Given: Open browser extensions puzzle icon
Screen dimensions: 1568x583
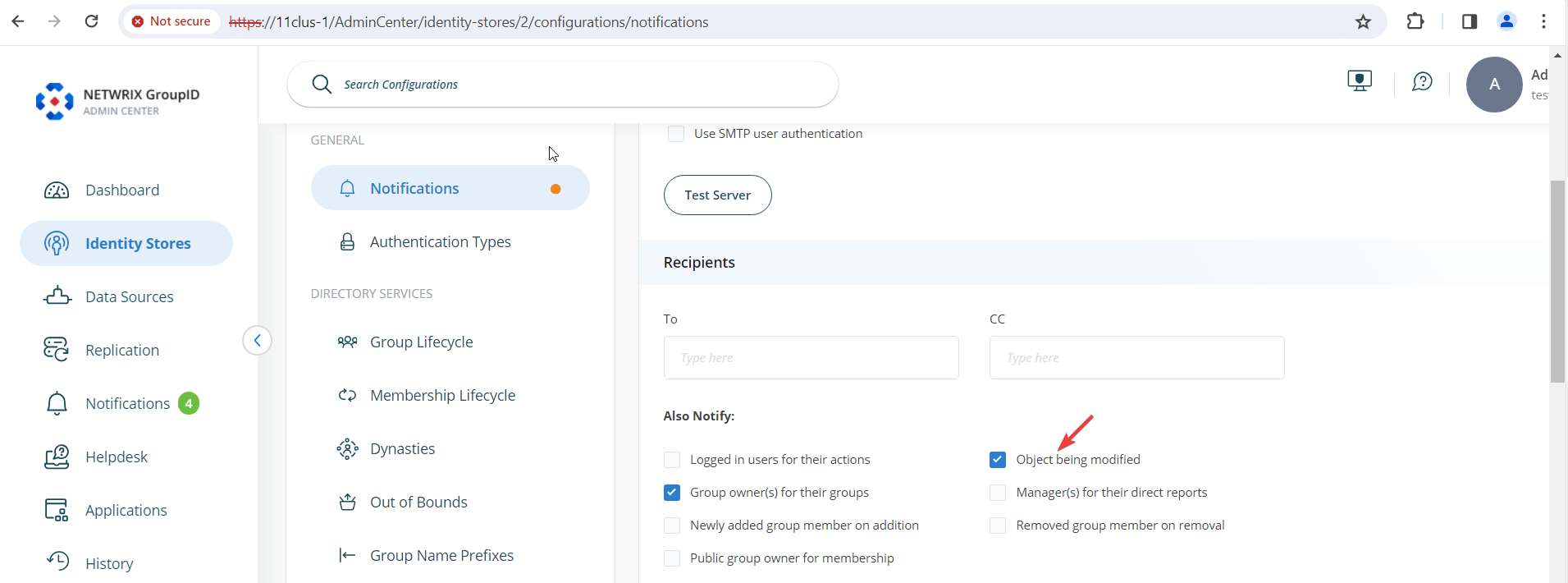Looking at the screenshot, I should 1415,21.
